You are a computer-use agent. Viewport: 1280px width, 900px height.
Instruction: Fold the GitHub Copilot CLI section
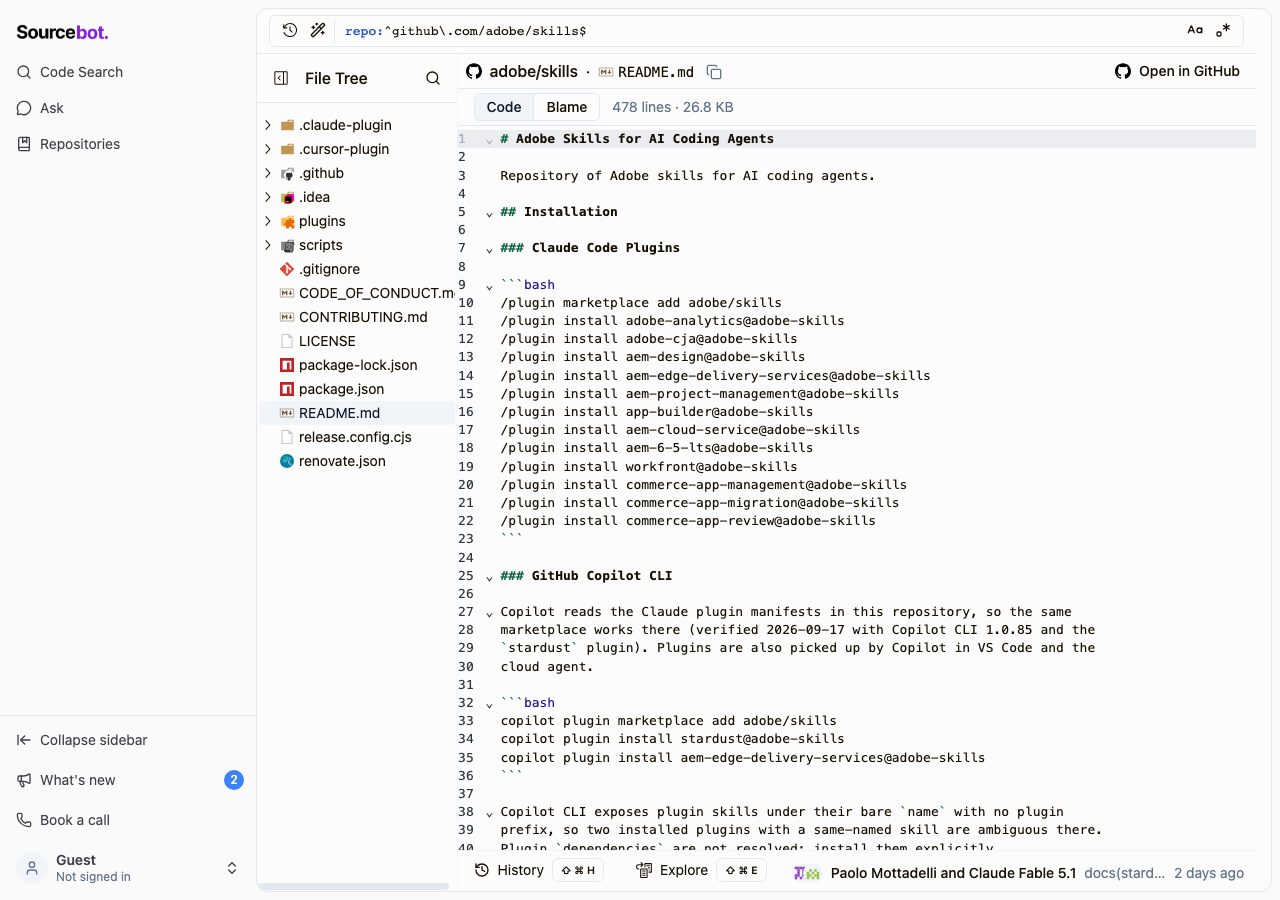[x=489, y=577]
